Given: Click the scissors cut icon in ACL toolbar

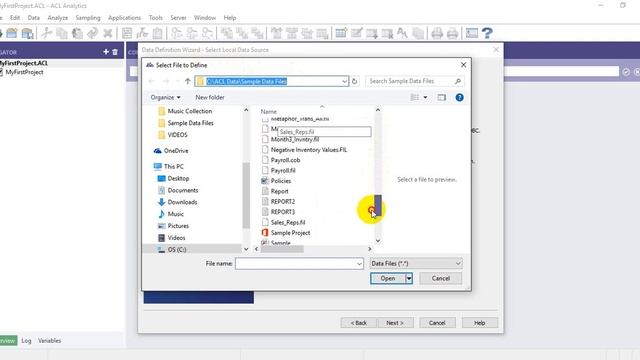Looking at the screenshot, I should (x=47, y=33).
